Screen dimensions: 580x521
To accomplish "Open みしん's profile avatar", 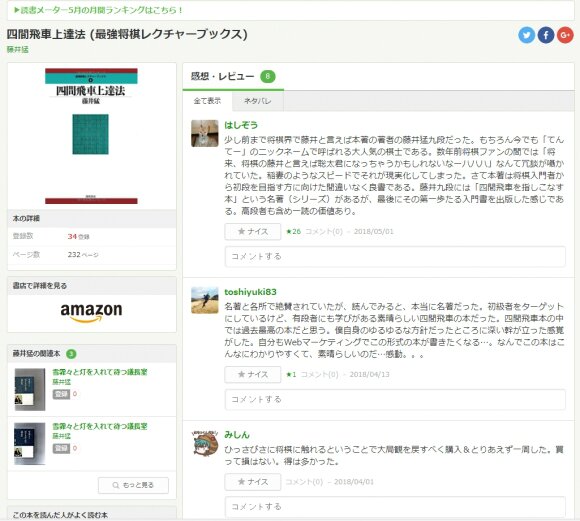I will [205, 443].
